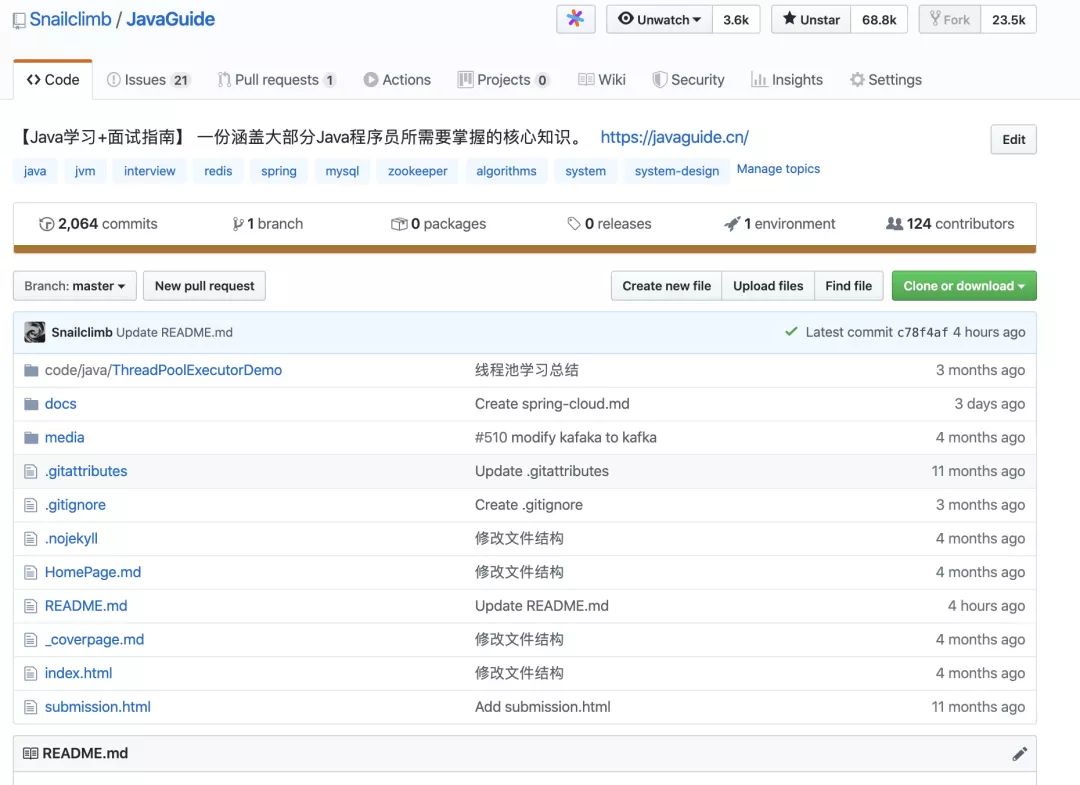This screenshot has width=1080, height=785.
Task: Open the Actions tab
Action: (397, 80)
